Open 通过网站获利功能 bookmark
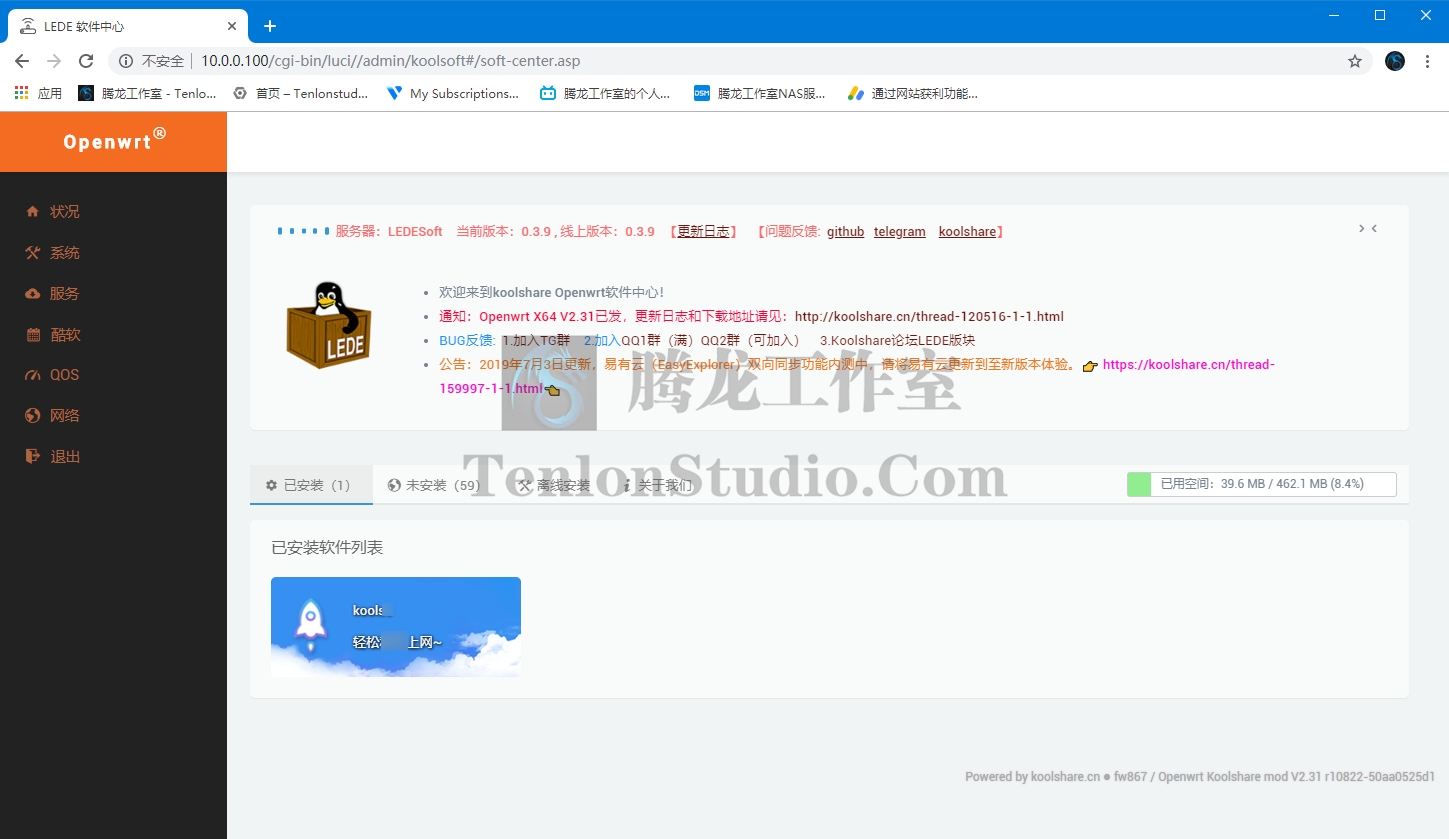 913,93
